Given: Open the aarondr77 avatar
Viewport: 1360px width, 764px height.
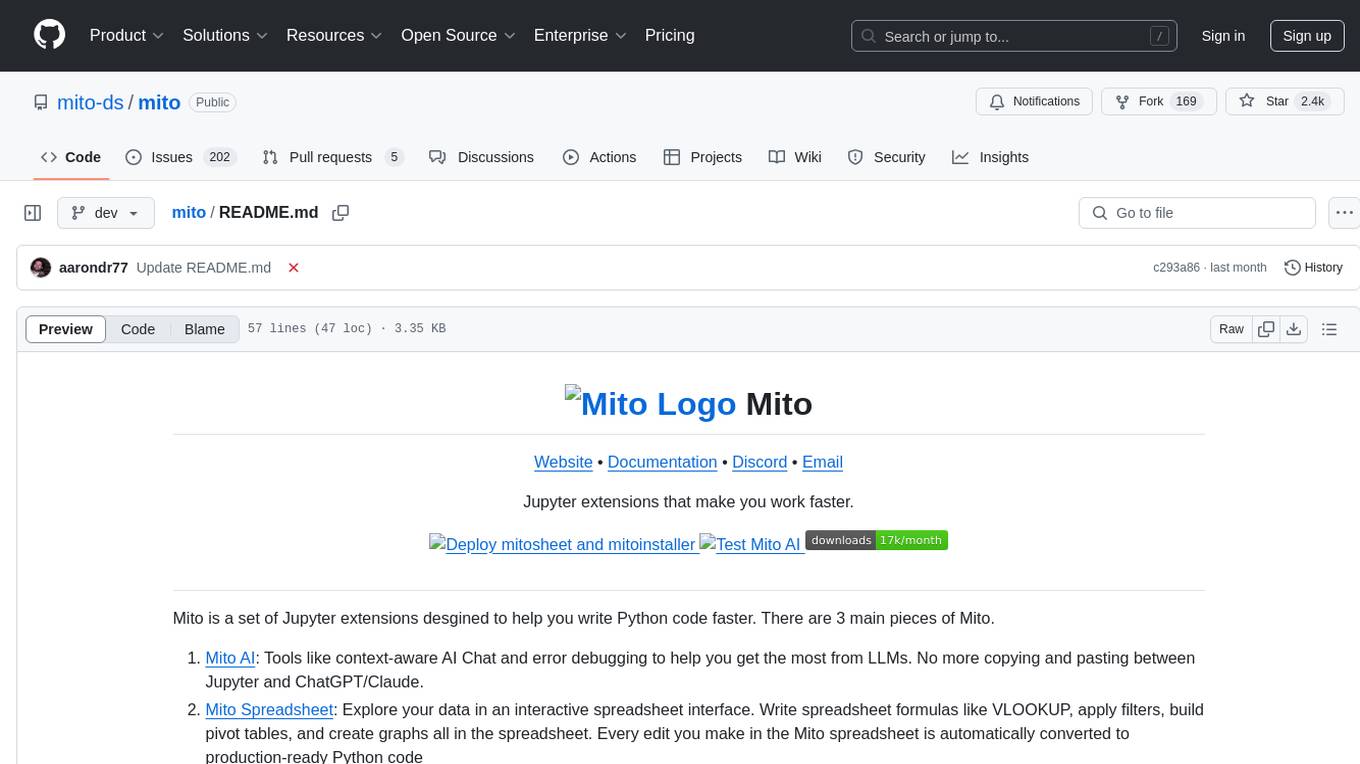Looking at the screenshot, I should coord(41,268).
